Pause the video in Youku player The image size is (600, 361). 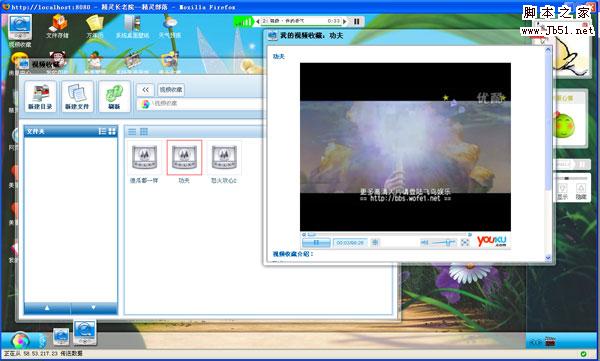[316, 242]
